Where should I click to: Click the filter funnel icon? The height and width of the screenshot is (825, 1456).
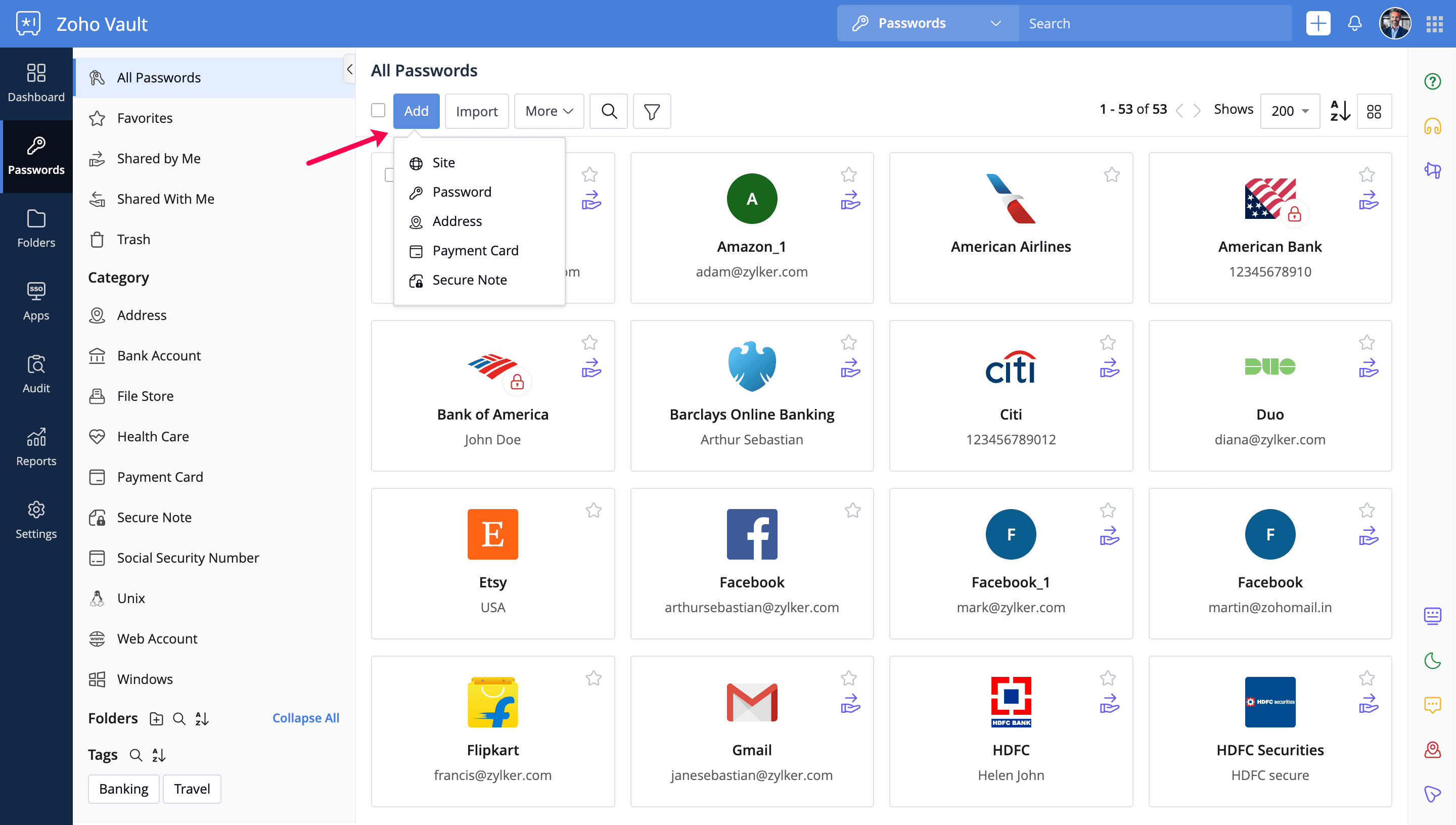(x=652, y=111)
